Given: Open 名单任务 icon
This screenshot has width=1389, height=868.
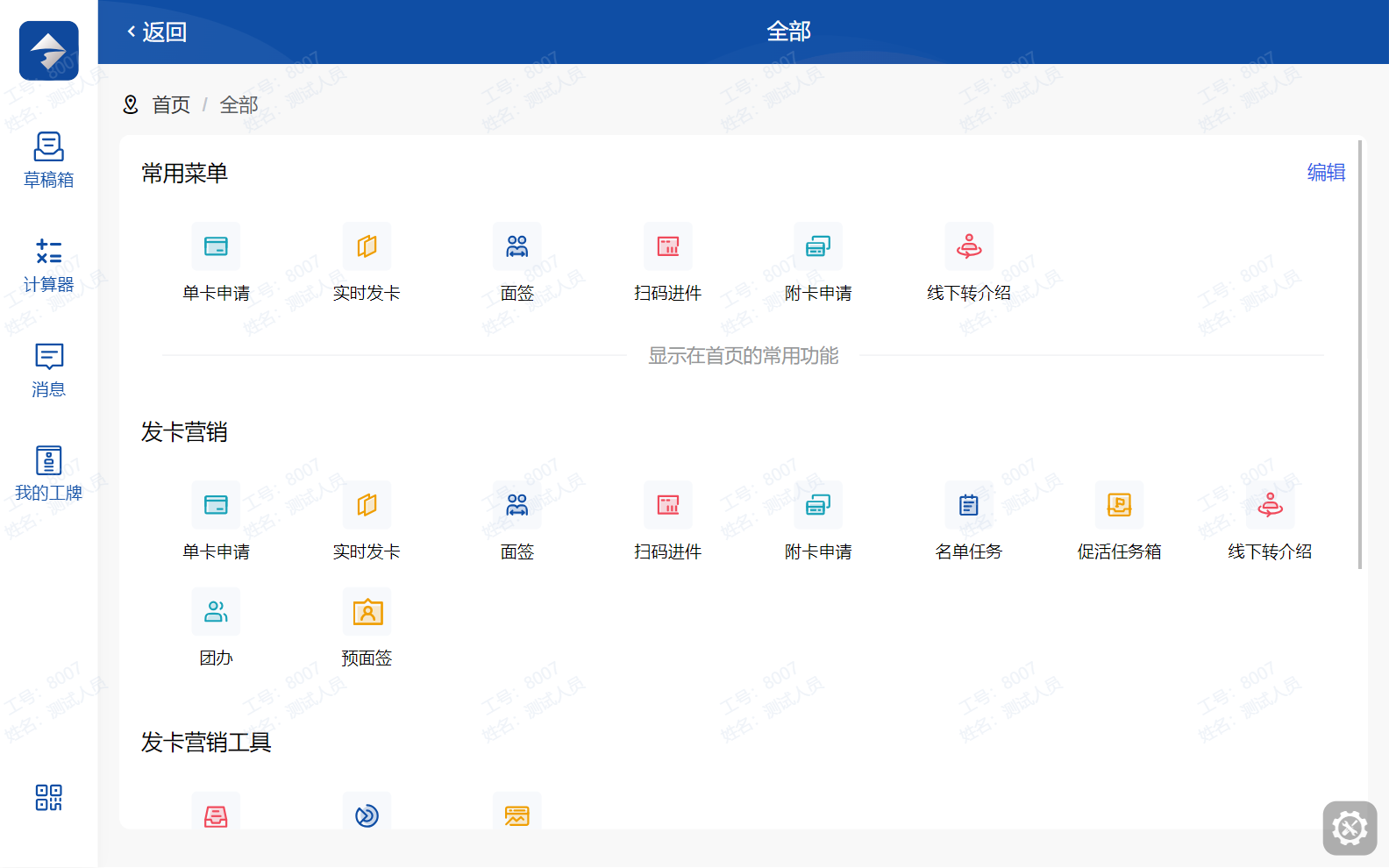Looking at the screenshot, I should point(969,505).
